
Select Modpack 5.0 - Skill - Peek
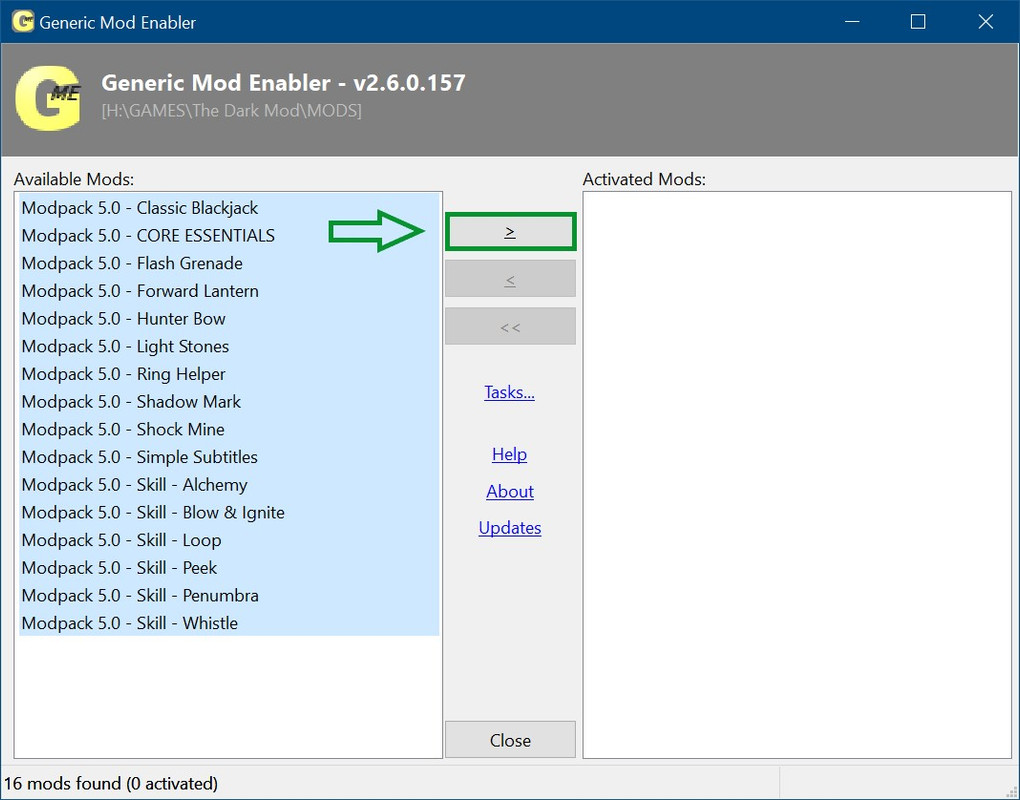229,568
